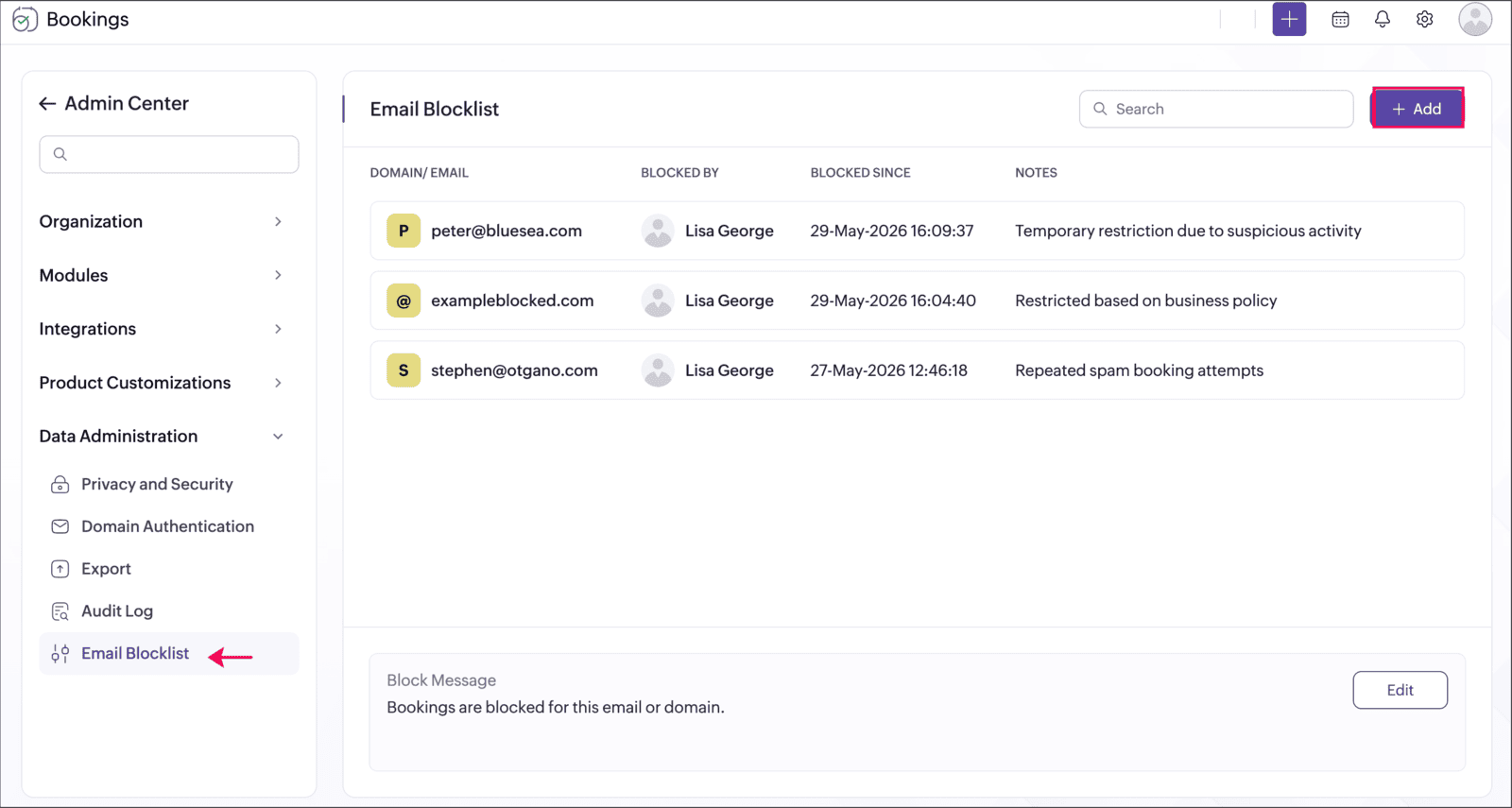Select stephen@otgano.com entry
Screen dimensions: 1512x808
coord(514,370)
